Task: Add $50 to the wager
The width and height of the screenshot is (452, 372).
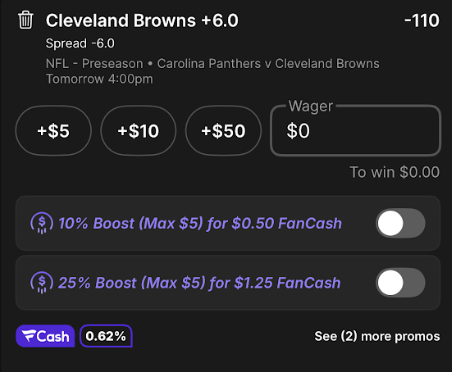Action: point(223,131)
